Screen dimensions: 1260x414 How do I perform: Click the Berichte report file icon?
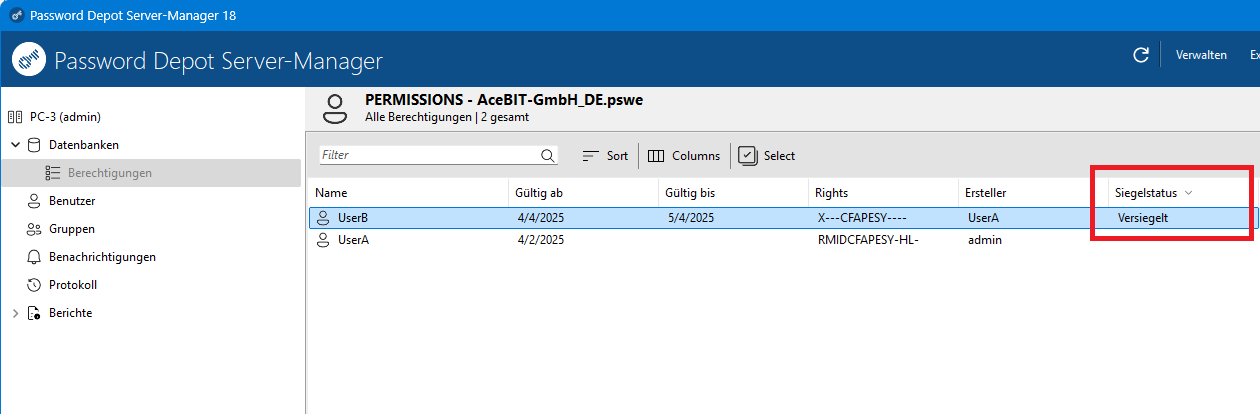(34, 313)
